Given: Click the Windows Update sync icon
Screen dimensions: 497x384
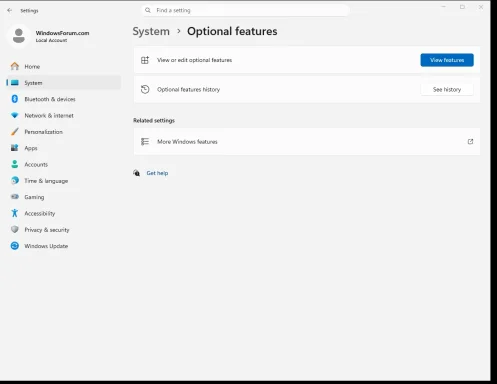Looking at the screenshot, I should pos(15,246).
